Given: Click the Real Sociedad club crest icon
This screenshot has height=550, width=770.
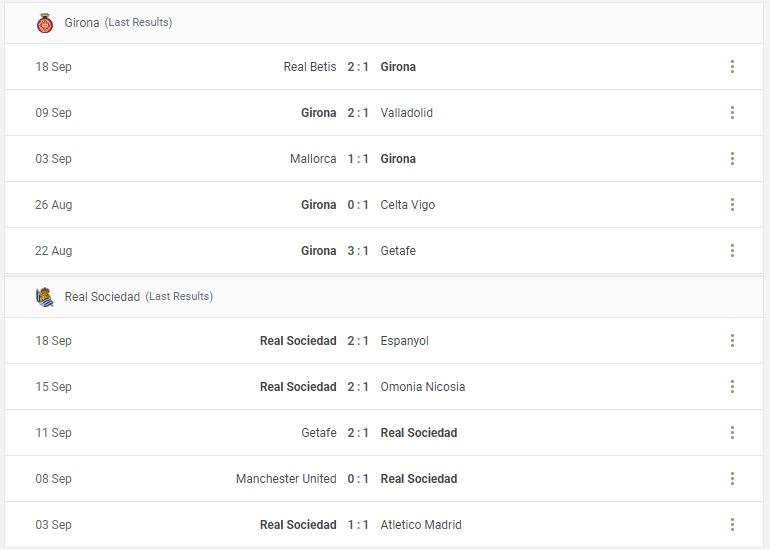Looking at the screenshot, I should pos(45,297).
